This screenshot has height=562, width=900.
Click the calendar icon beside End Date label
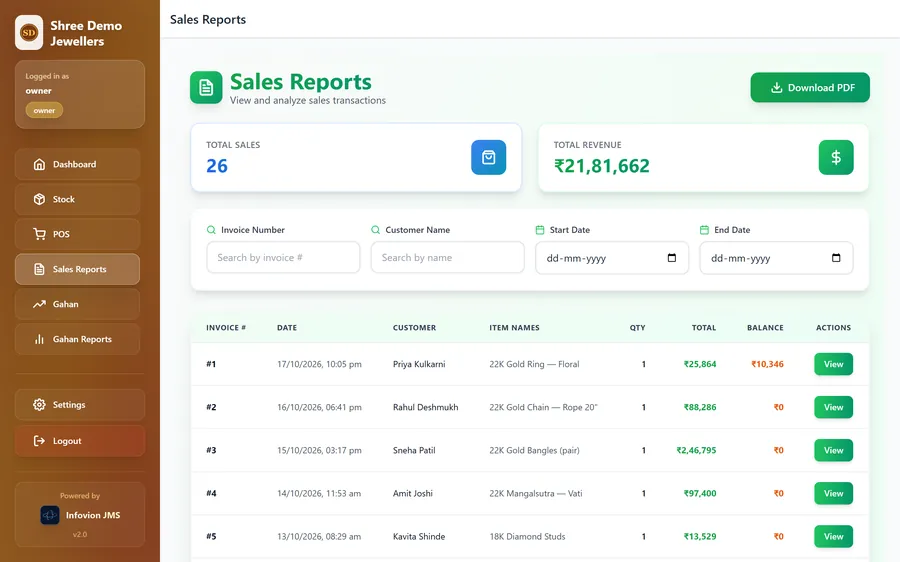[x=704, y=230]
